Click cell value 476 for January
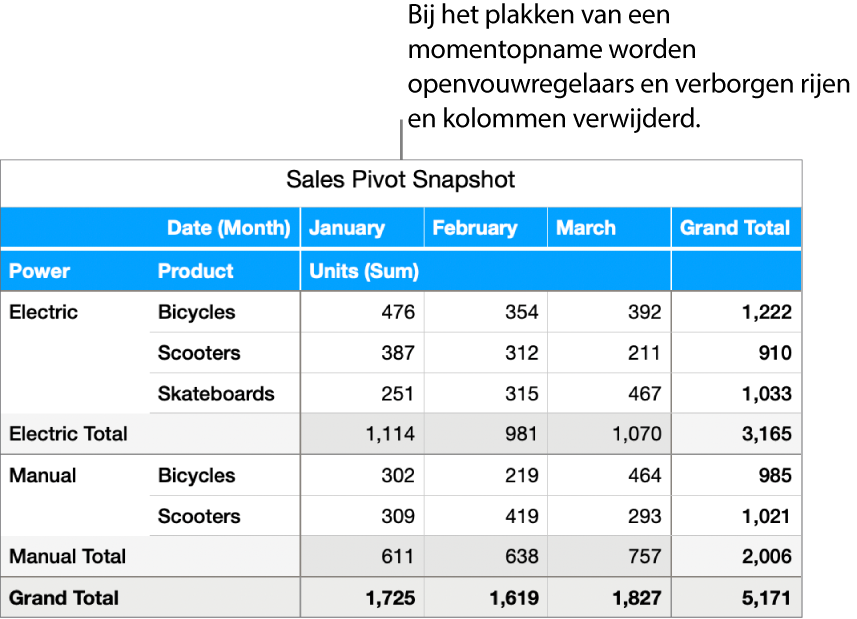The width and height of the screenshot is (857, 619). click(398, 312)
